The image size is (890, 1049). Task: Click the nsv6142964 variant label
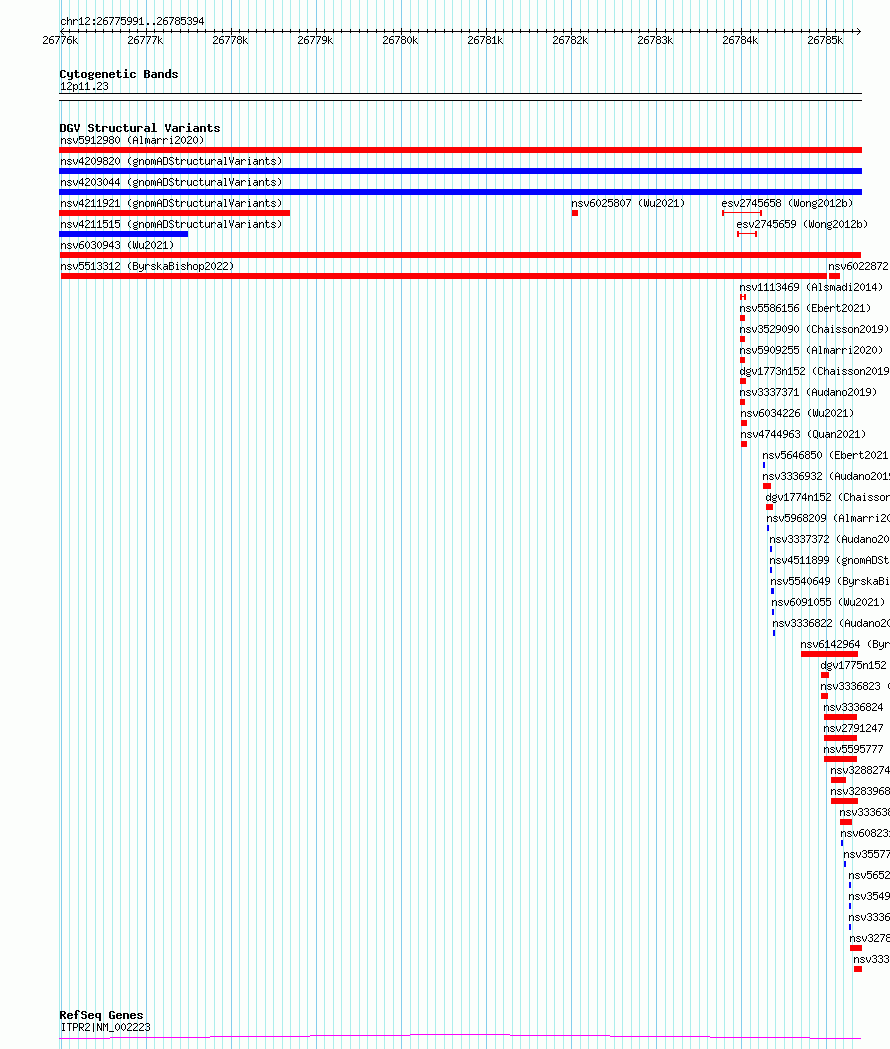click(x=845, y=644)
